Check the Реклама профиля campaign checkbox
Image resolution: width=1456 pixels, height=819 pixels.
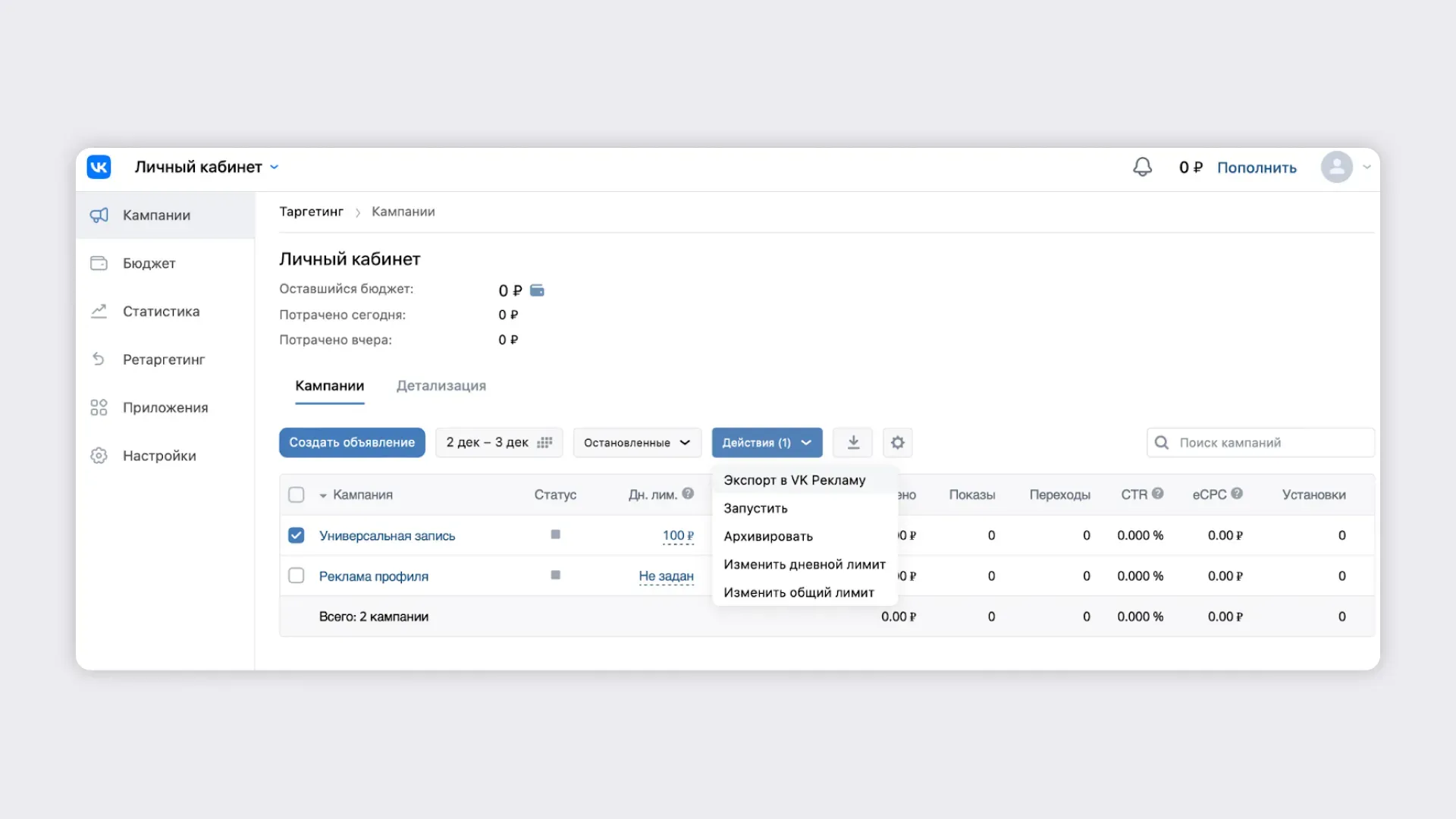tap(297, 576)
